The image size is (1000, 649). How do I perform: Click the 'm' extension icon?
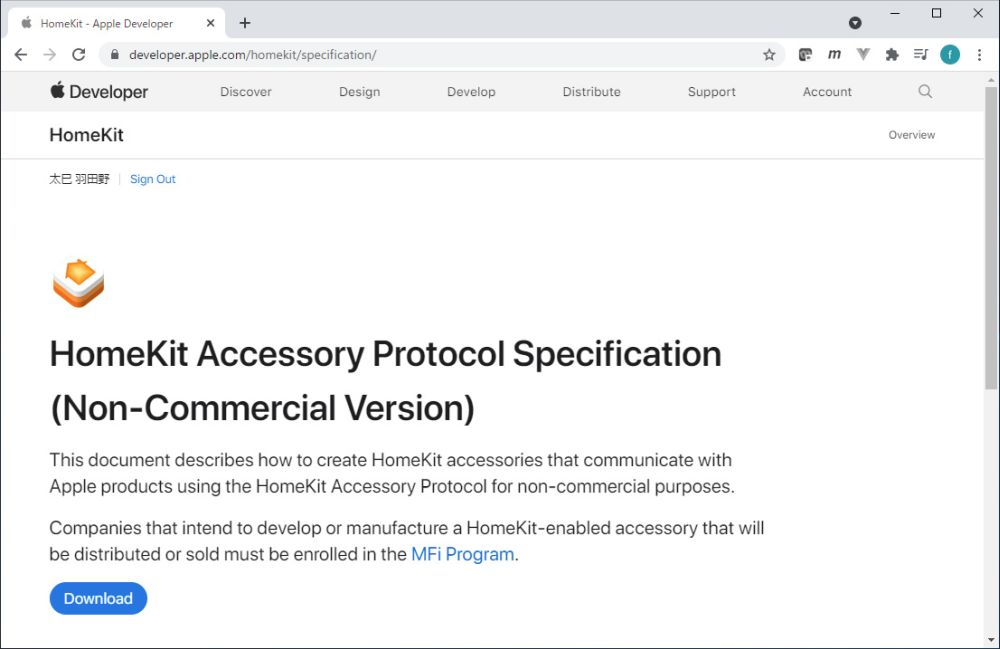(834, 55)
